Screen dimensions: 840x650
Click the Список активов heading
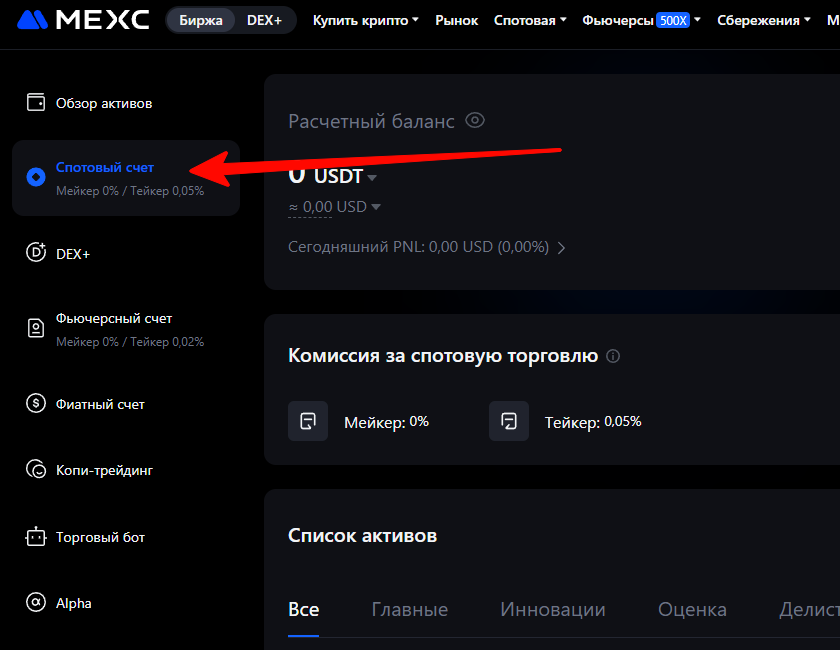point(363,535)
